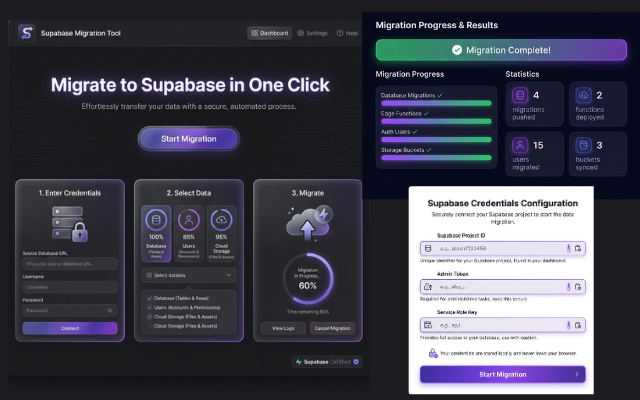Uncheck Users (Accounts & Permissions) checkbox

click(x=149, y=307)
